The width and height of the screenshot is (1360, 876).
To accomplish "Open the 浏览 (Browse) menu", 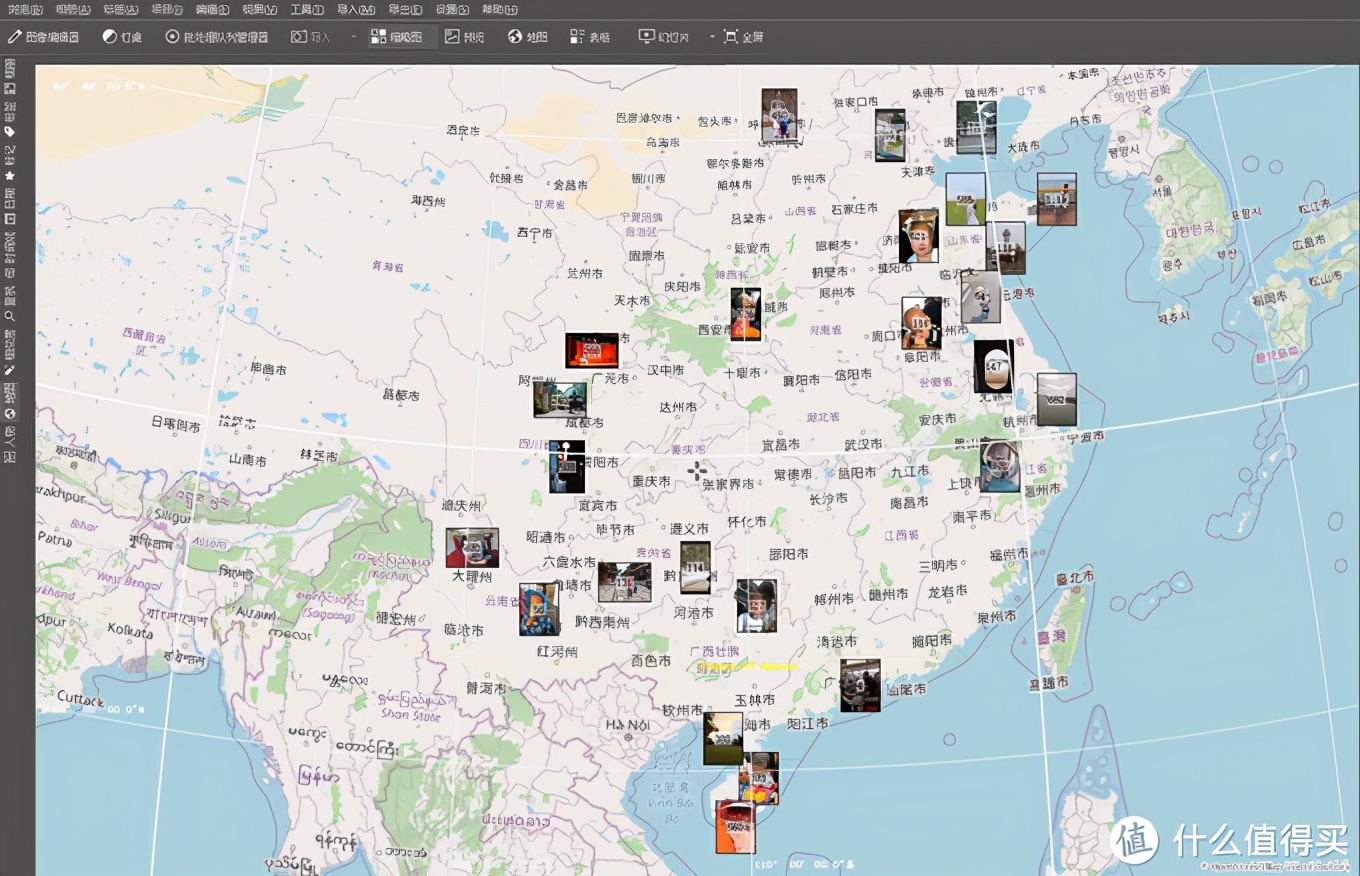I will tap(24, 9).
